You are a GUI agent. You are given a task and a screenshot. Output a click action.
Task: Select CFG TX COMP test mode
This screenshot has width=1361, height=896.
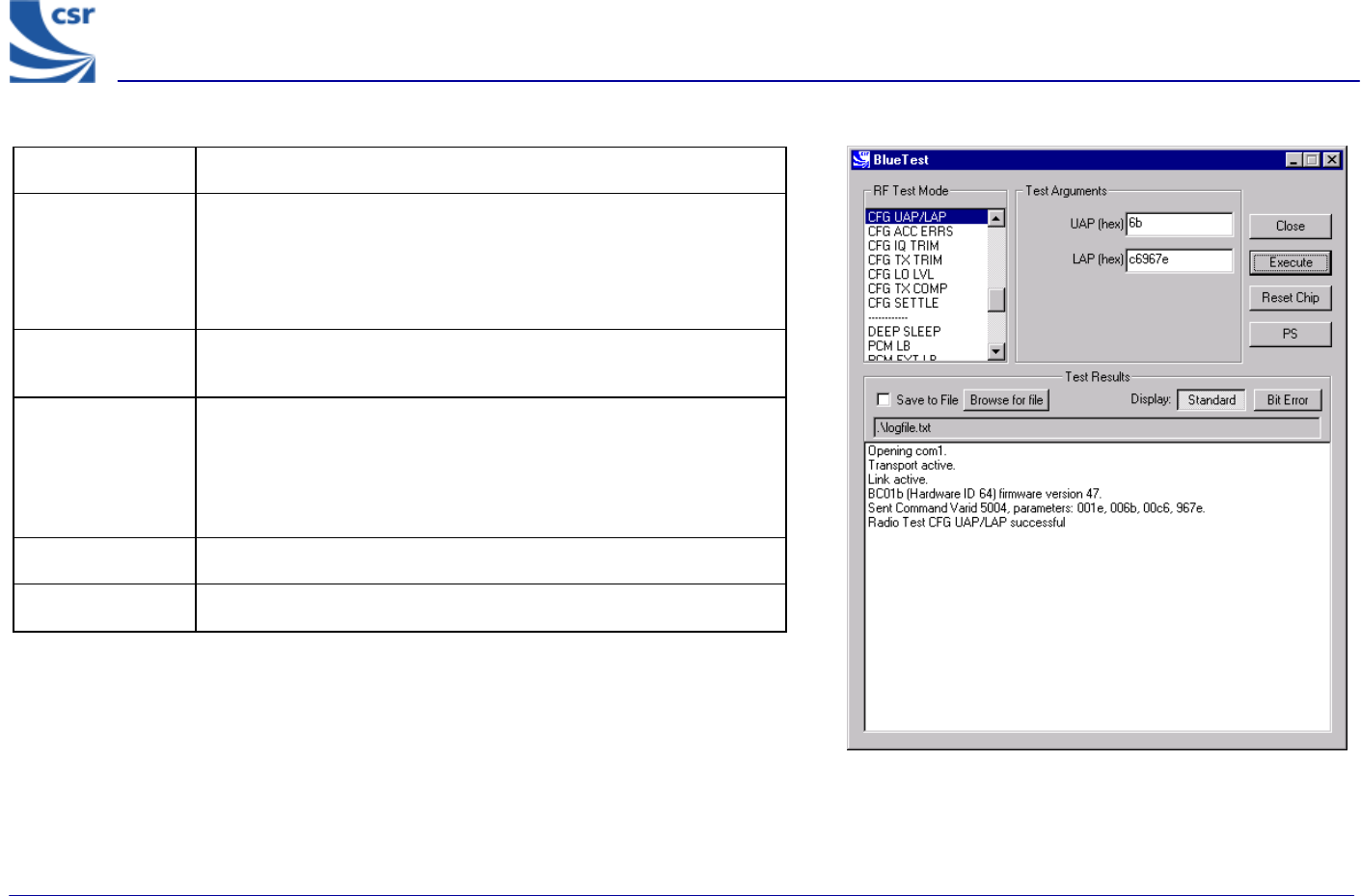tap(926, 288)
